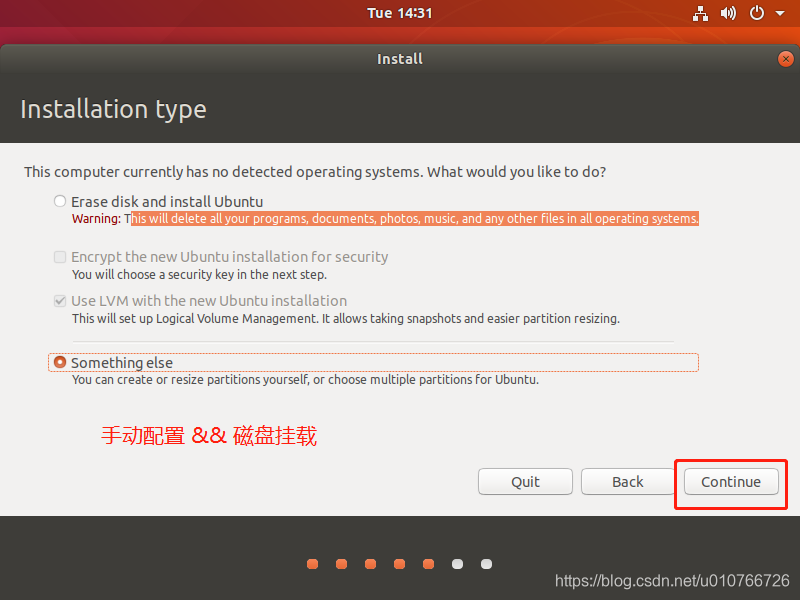Image resolution: width=800 pixels, height=600 pixels.
Task: Select Erase disk and install Ubuntu
Action: 60,201
